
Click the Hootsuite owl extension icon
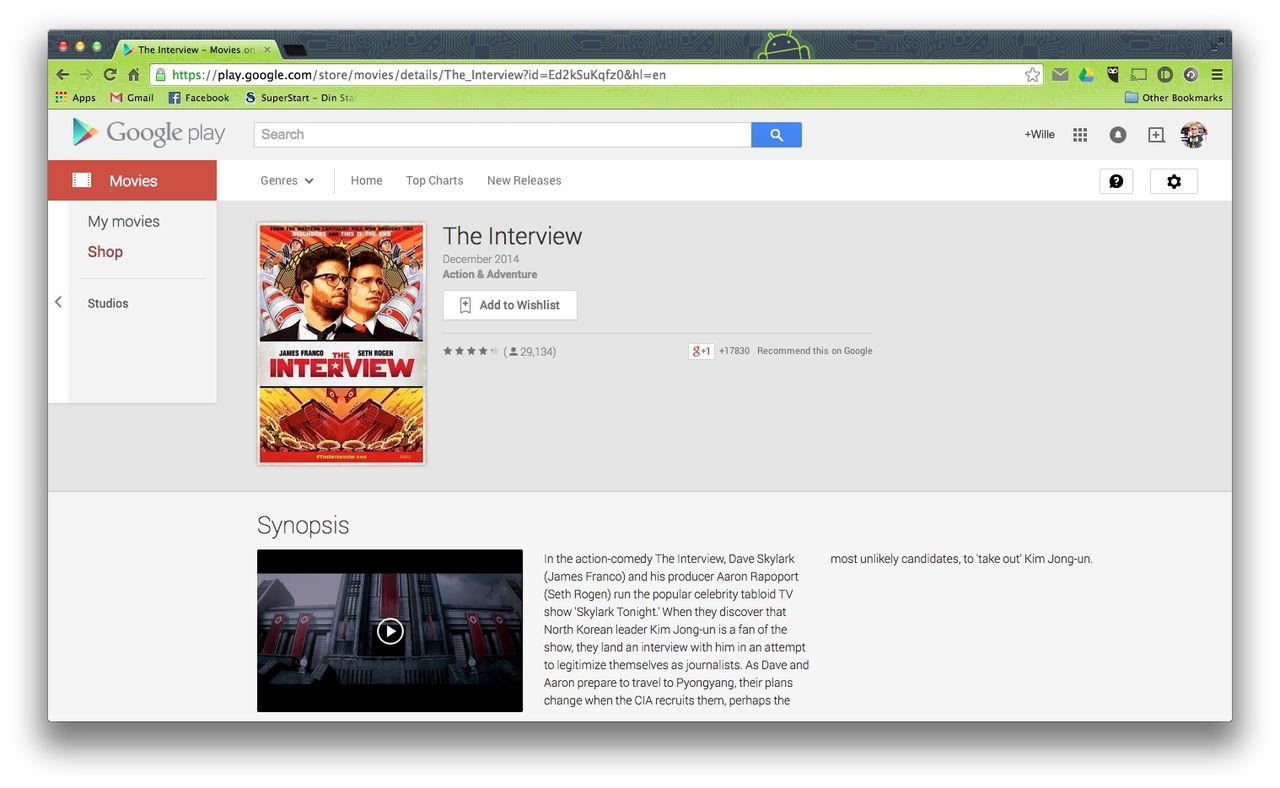click(x=1112, y=75)
